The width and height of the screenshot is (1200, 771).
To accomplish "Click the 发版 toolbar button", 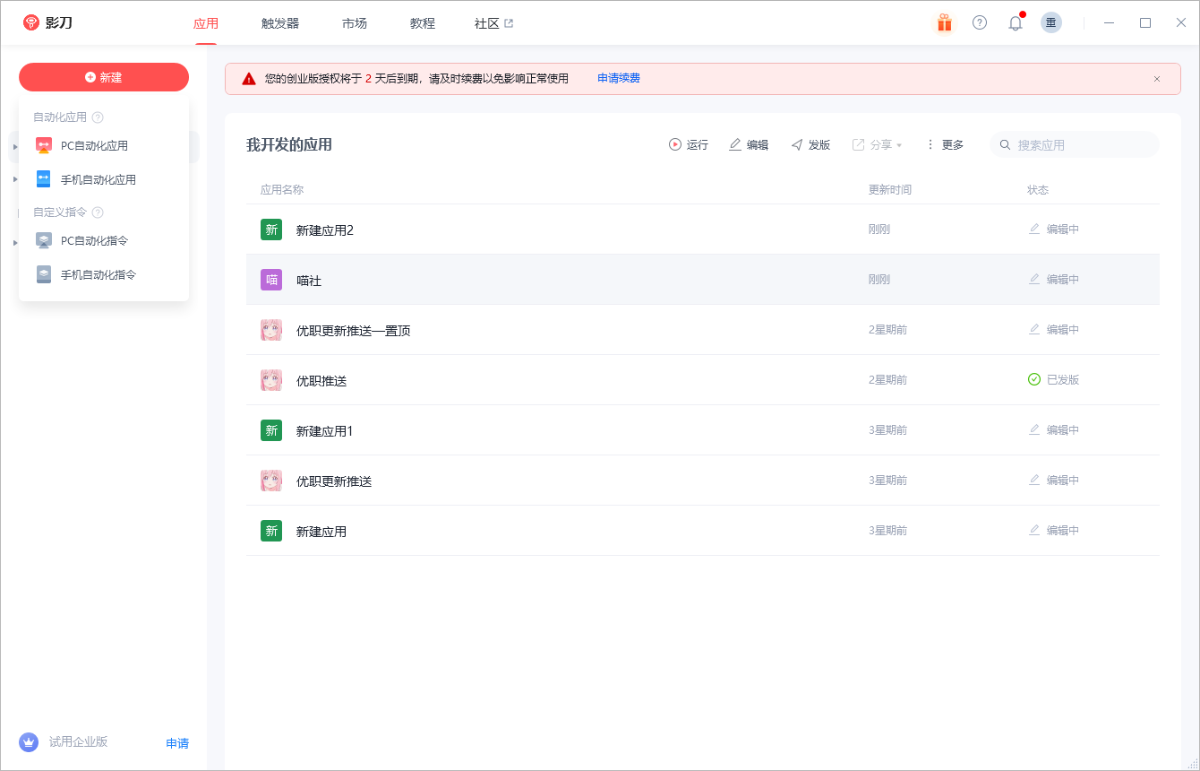I will 811,145.
